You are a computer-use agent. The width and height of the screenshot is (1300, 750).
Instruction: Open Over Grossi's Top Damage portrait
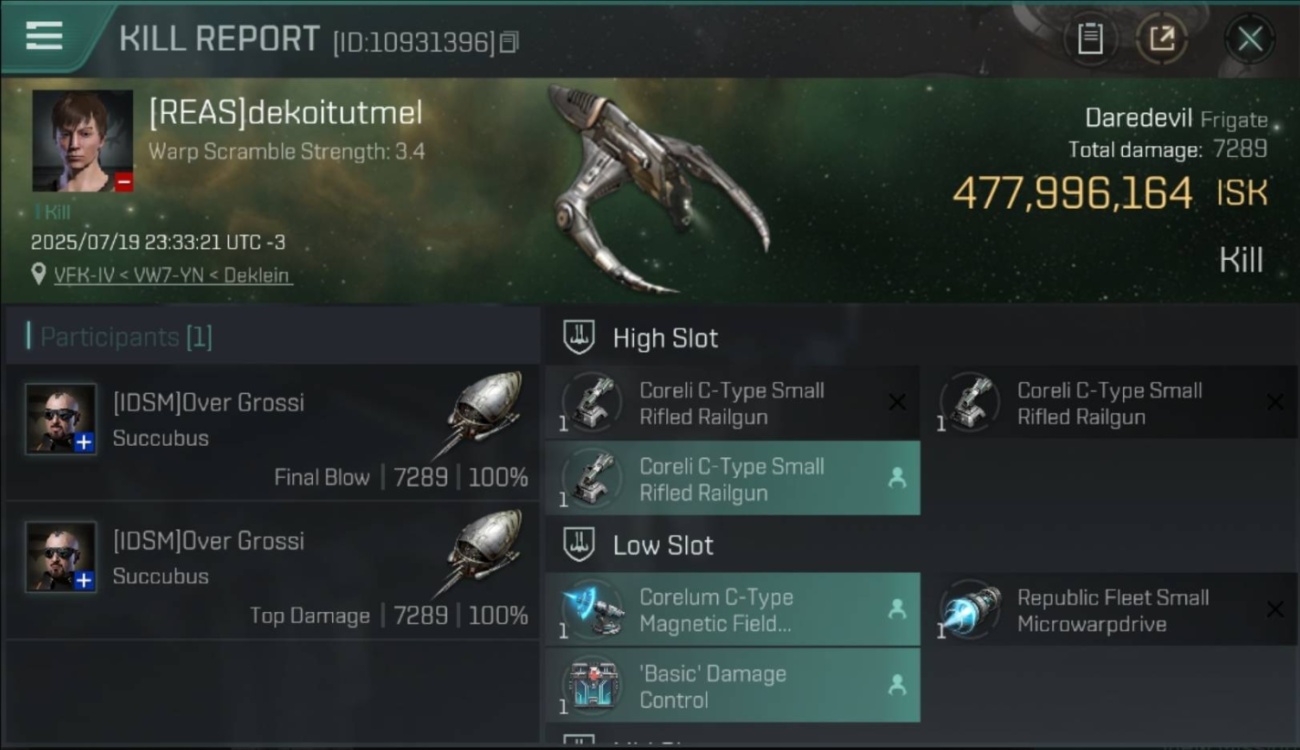coord(61,556)
